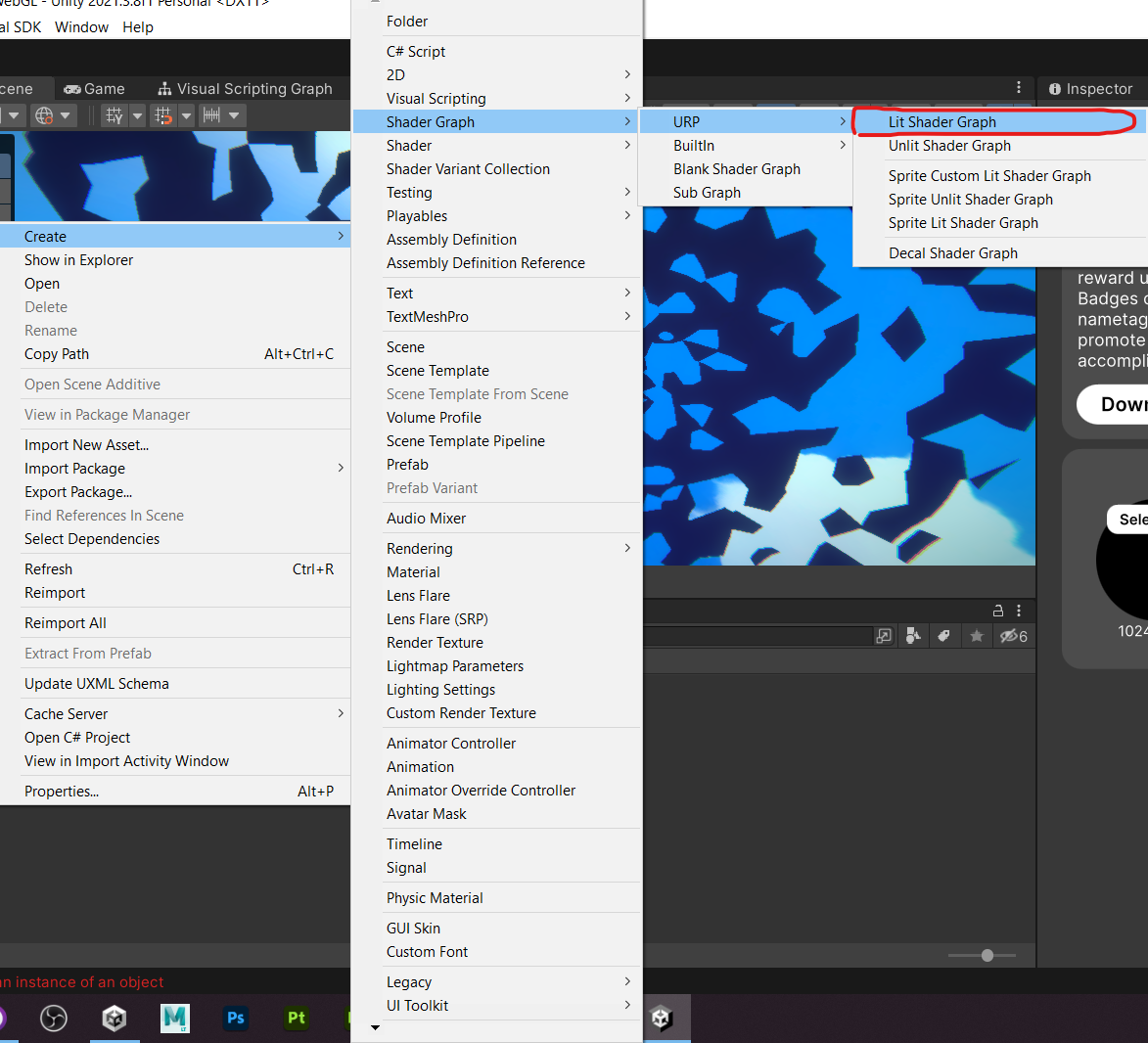Screen dimensions: 1148x1043
Task: Switch to the Unity Editor taskbar icon
Action: [x=662, y=1018]
